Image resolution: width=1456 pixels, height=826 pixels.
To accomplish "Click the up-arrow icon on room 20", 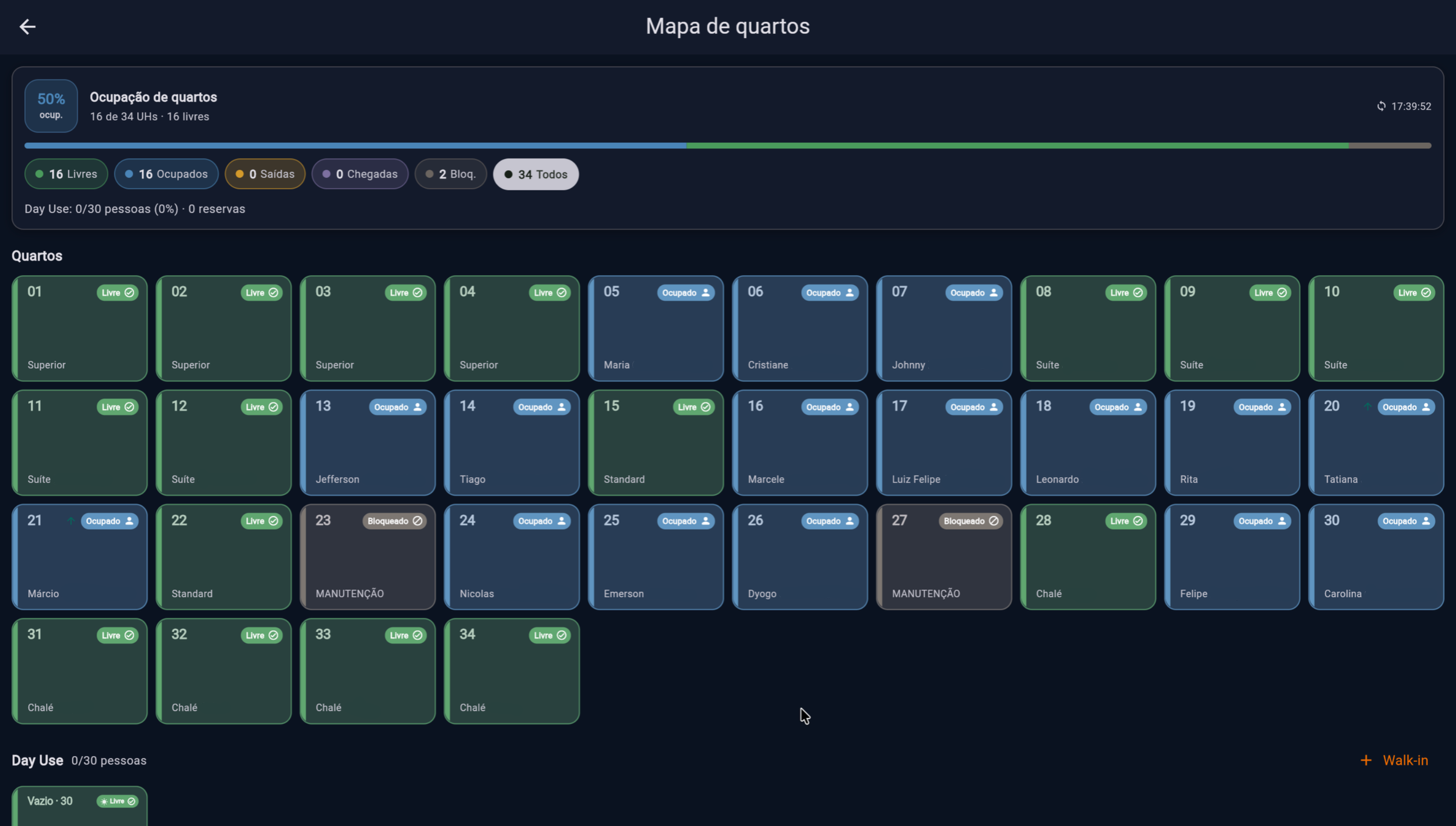I will (x=1367, y=407).
